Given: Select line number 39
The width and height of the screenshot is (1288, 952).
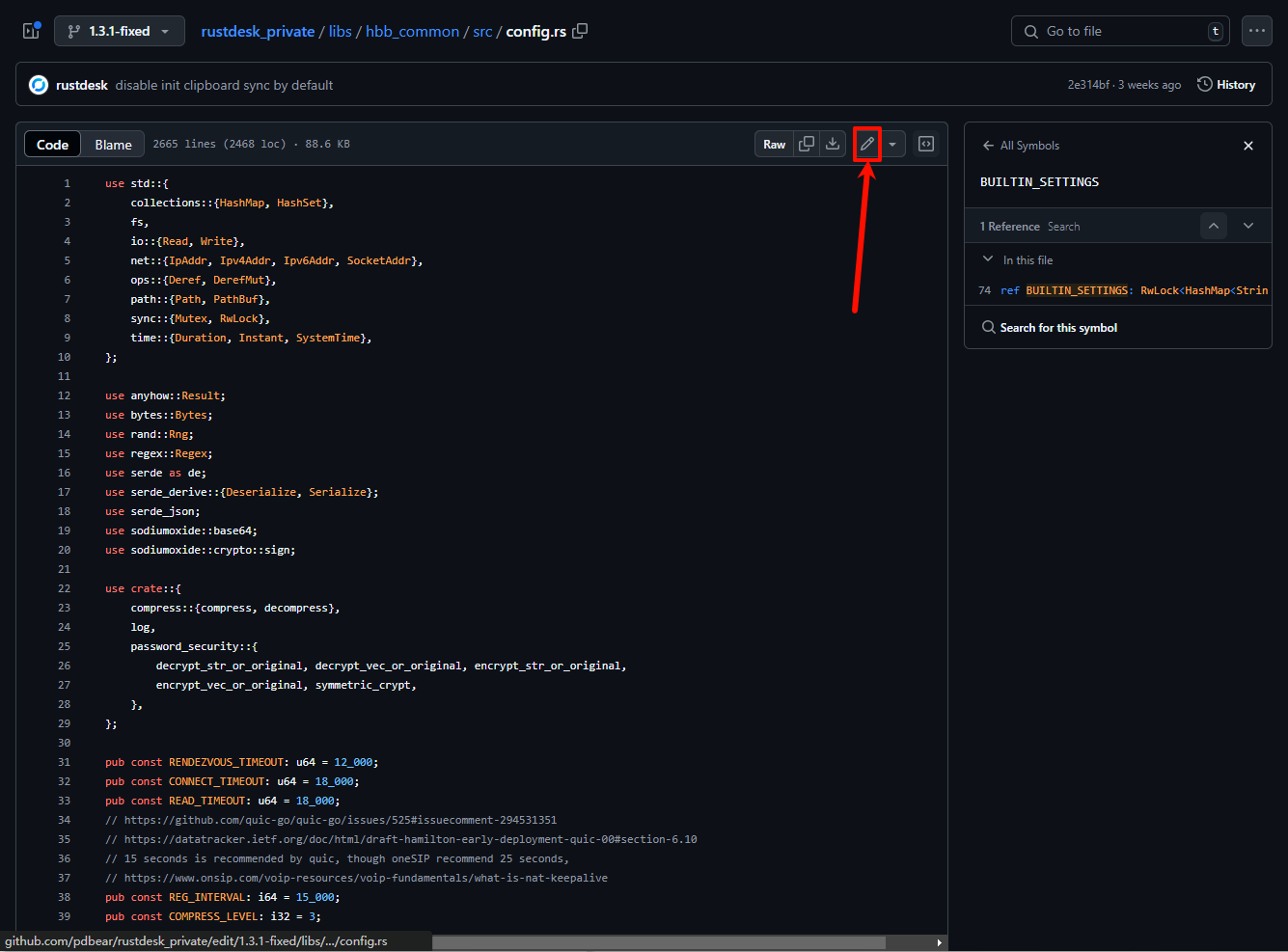Looking at the screenshot, I should (x=64, y=916).
